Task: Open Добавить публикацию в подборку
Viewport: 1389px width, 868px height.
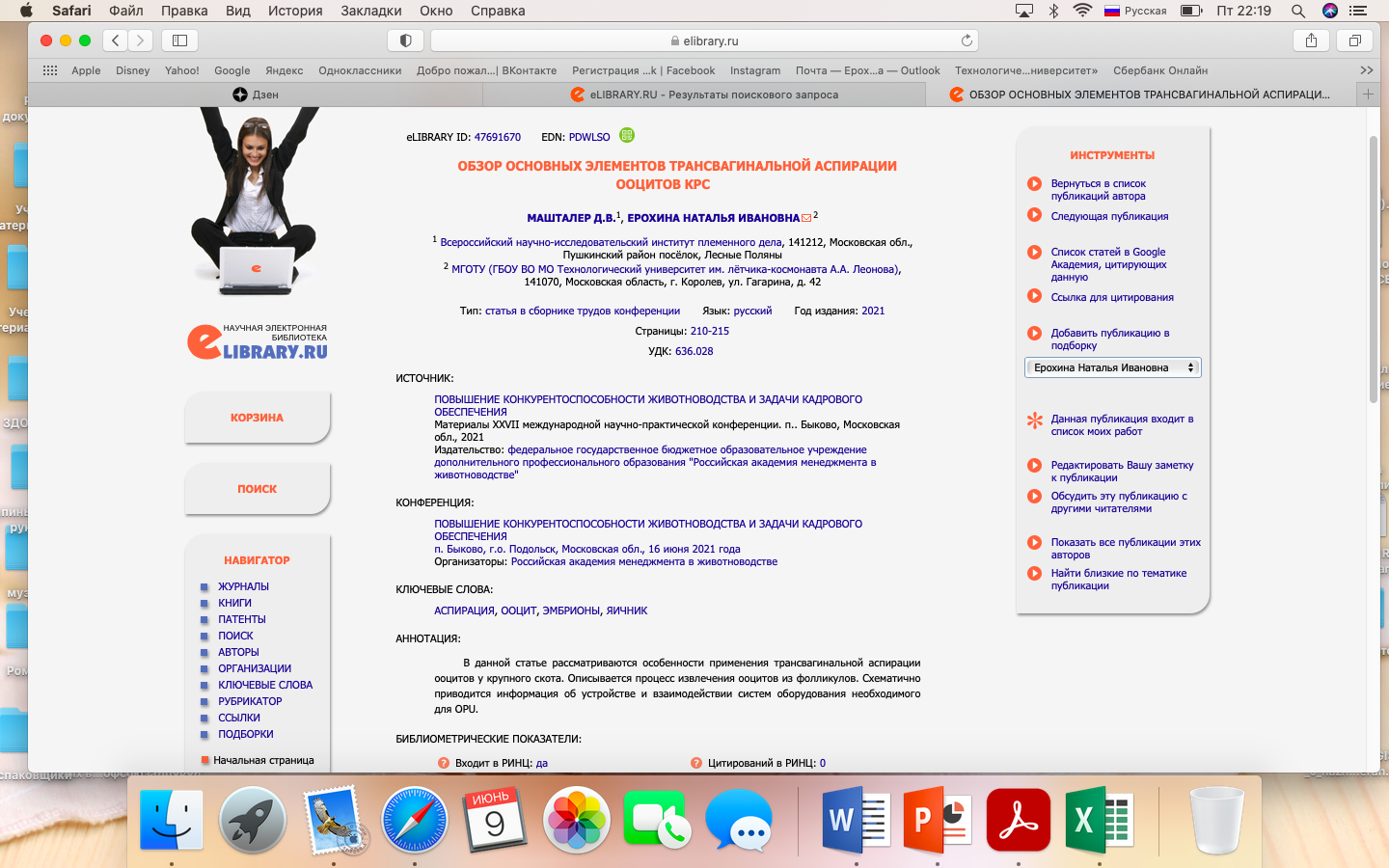Action: click(1109, 339)
